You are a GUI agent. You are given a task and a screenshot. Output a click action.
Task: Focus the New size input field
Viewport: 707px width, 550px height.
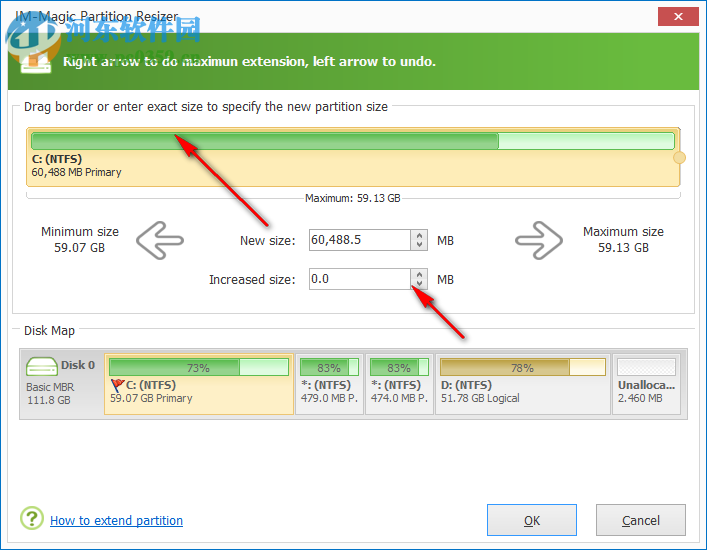360,240
